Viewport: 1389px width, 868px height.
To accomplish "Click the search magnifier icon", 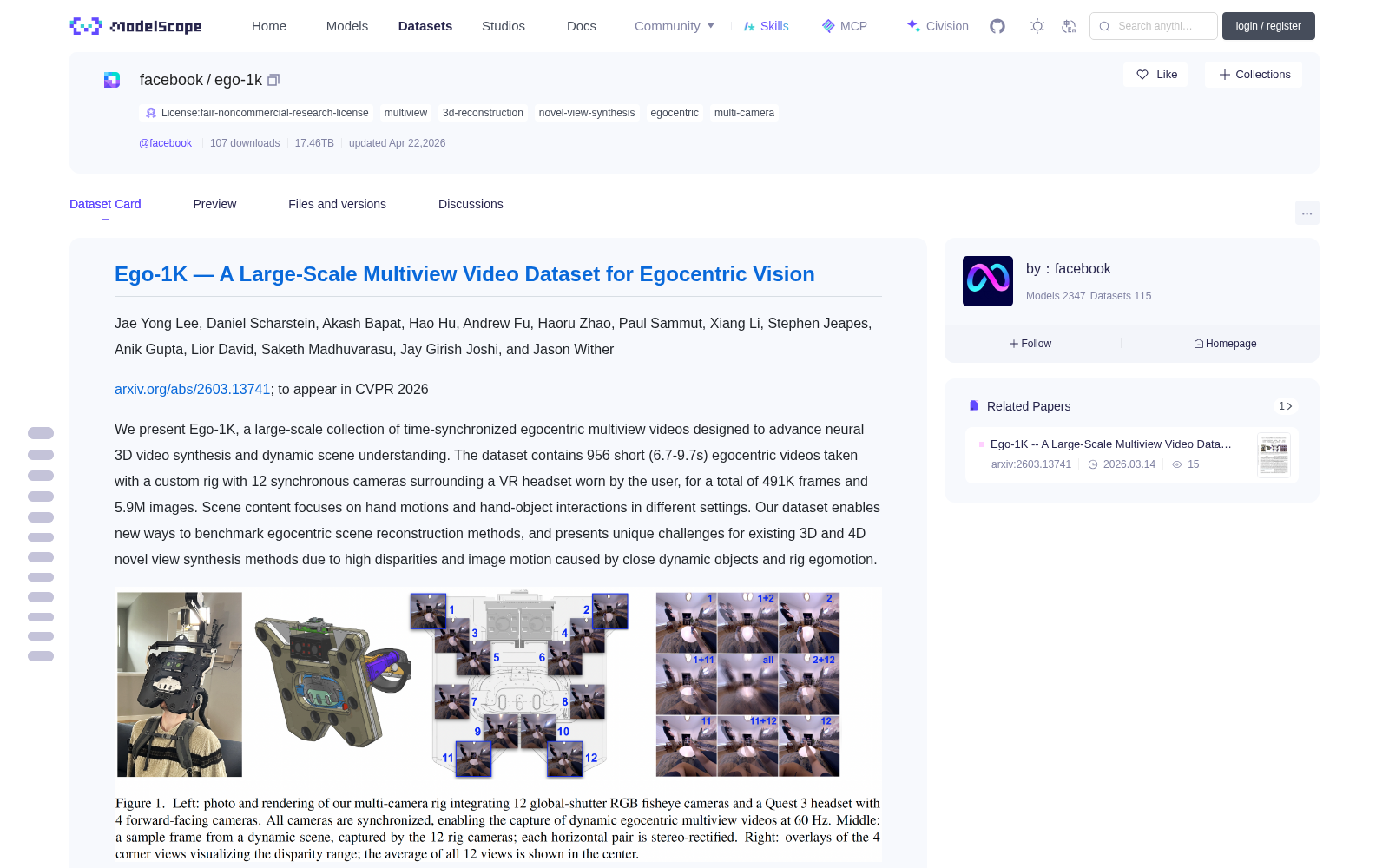I will coord(1104,26).
